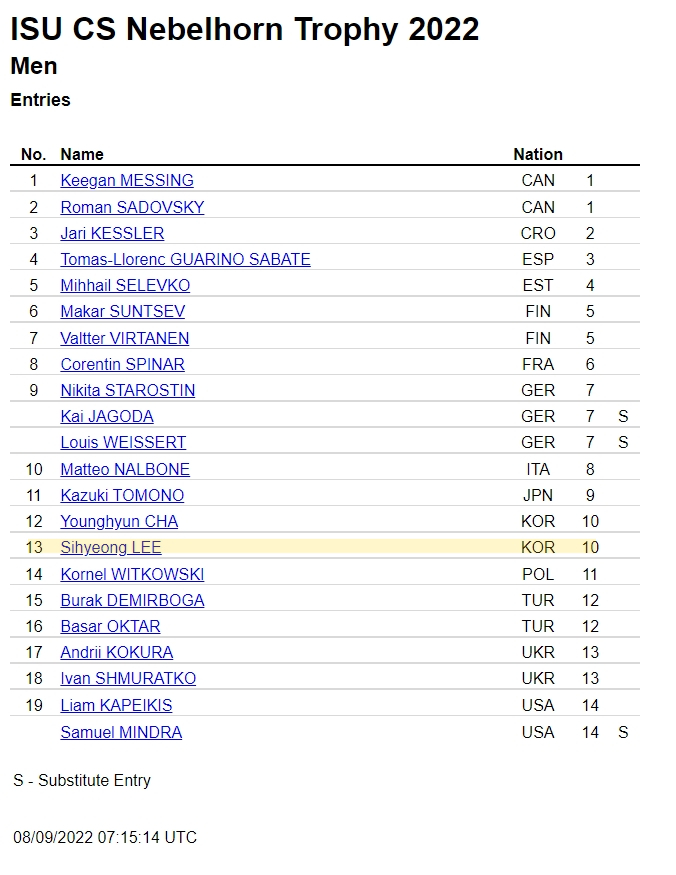Open Kazuki TOMONO's skater page

point(122,495)
